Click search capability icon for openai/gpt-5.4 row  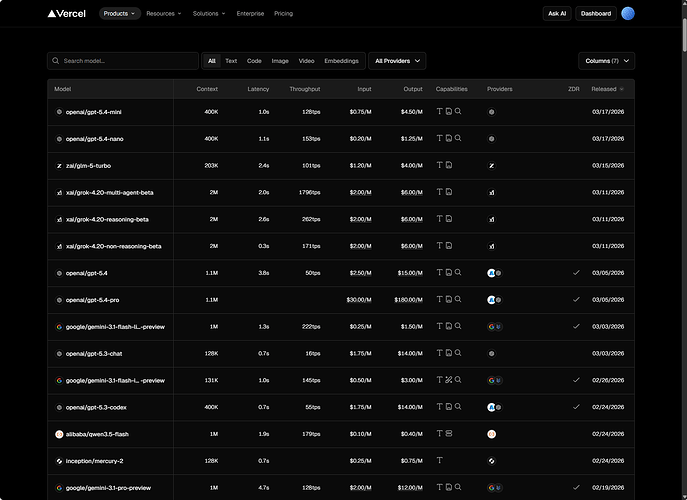coord(458,273)
